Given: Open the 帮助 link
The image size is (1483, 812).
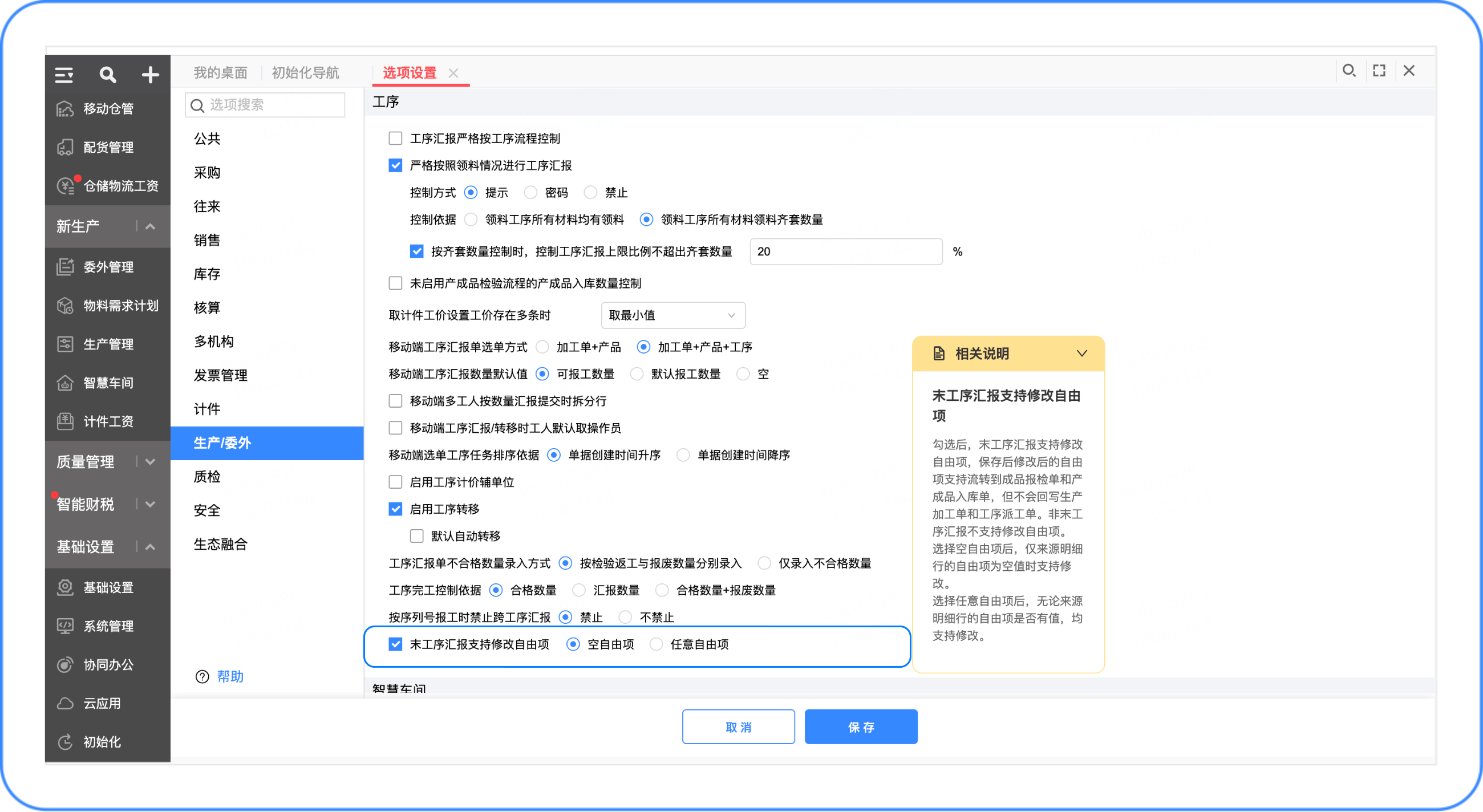Looking at the screenshot, I should (x=230, y=676).
